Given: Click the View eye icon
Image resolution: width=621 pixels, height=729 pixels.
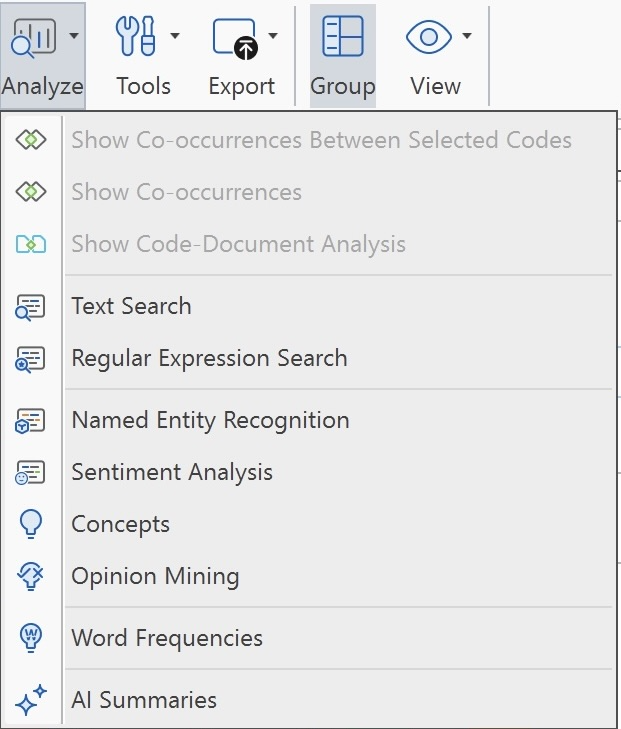Looking at the screenshot, I should pos(429,38).
